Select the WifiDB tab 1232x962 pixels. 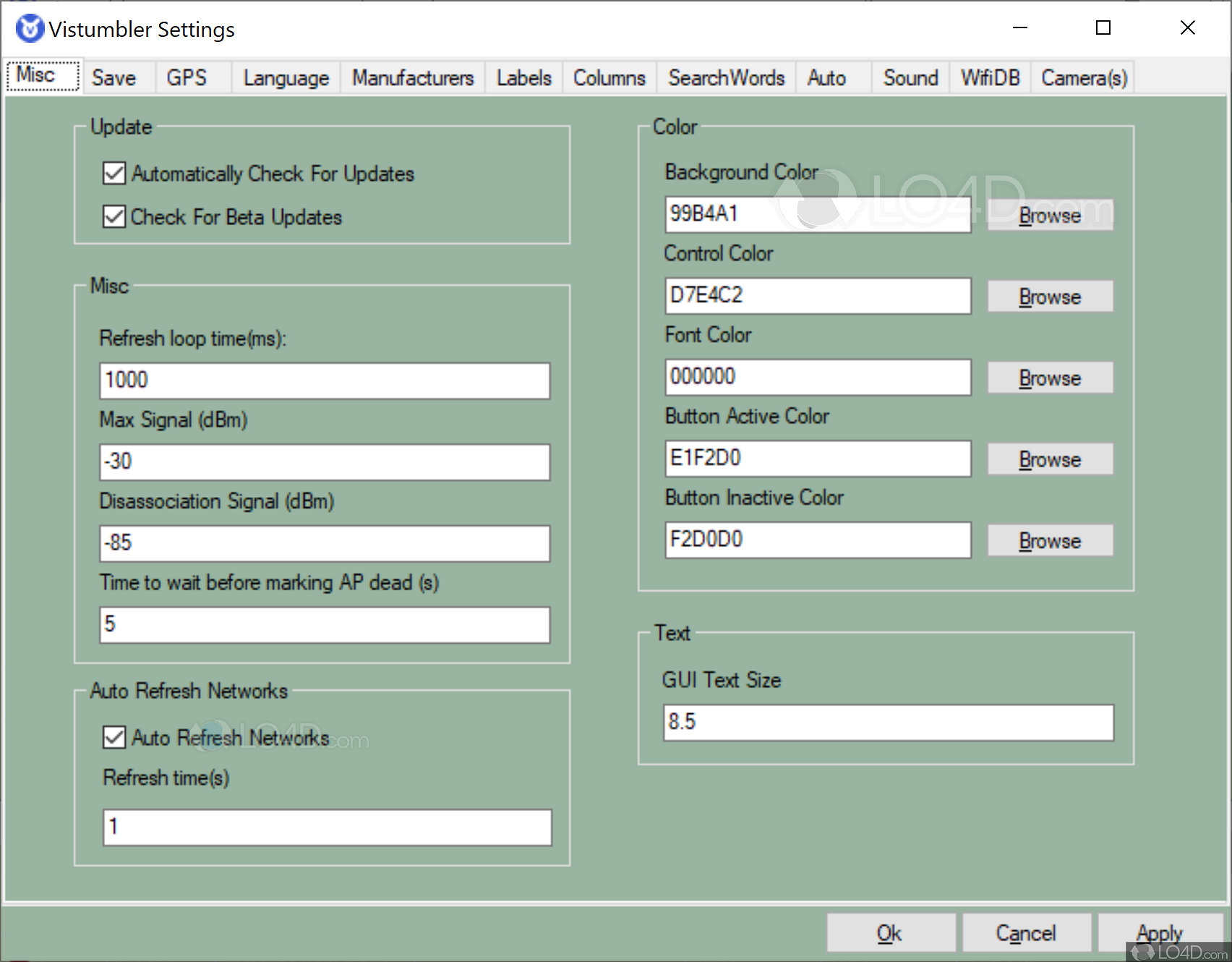(989, 77)
